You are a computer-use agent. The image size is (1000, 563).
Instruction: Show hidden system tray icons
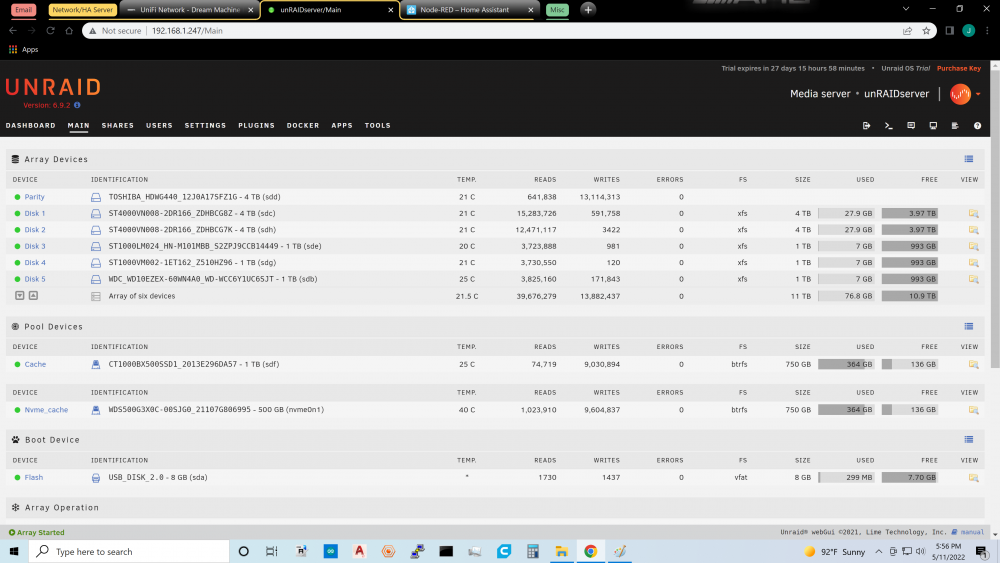(x=879, y=552)
